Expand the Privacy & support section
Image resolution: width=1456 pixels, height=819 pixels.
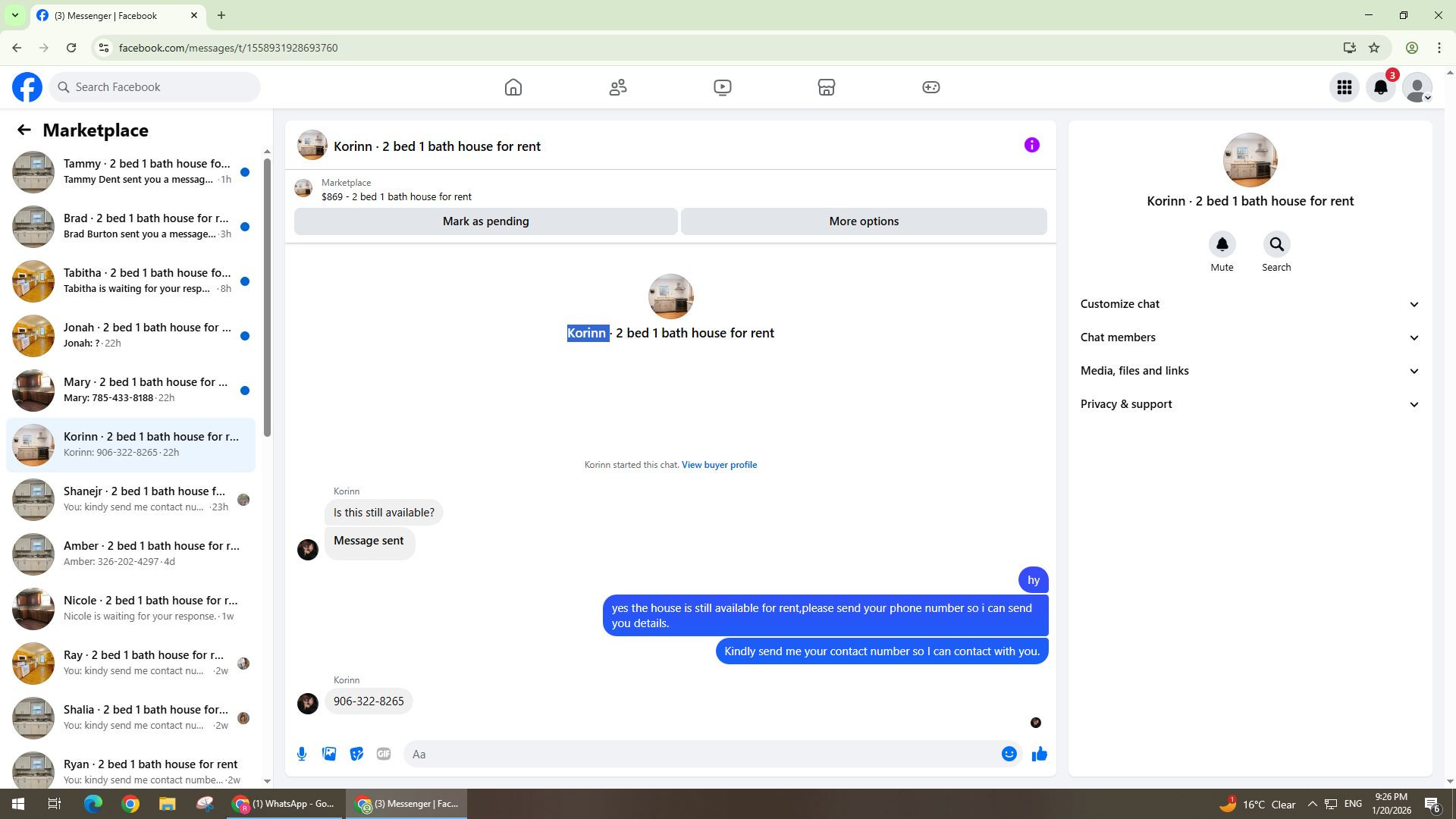(1250, 404)
